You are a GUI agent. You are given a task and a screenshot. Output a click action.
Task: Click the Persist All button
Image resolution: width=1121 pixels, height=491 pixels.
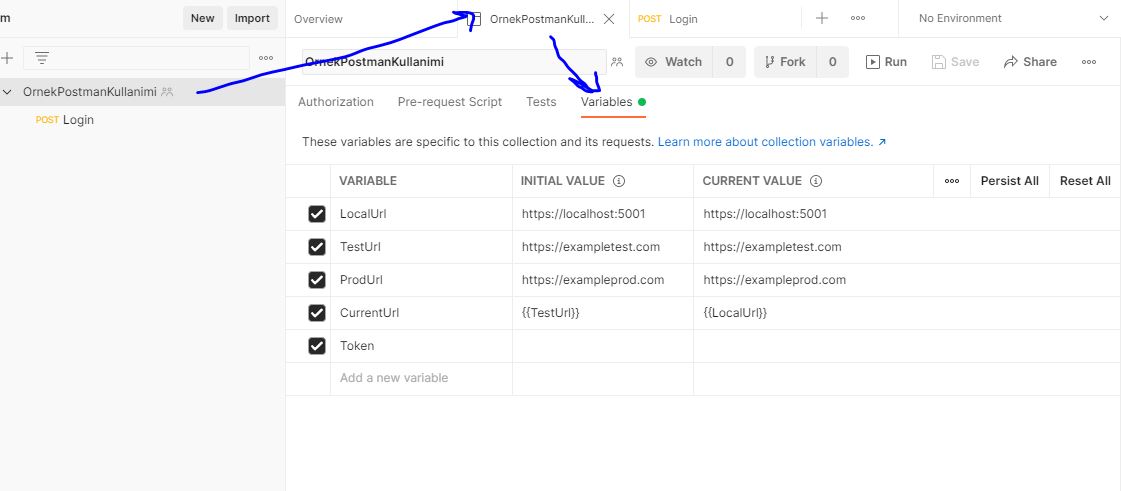point(1009,181)
